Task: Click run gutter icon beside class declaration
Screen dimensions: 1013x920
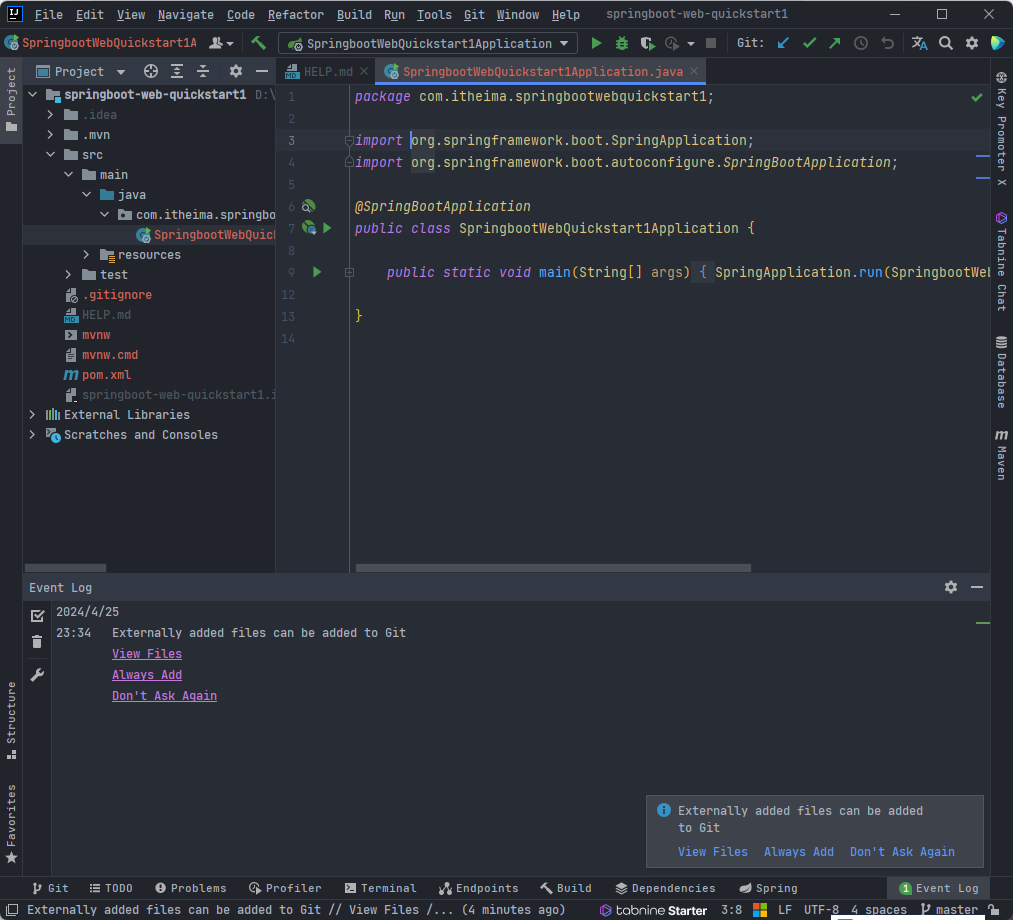Action: point(327,228)
